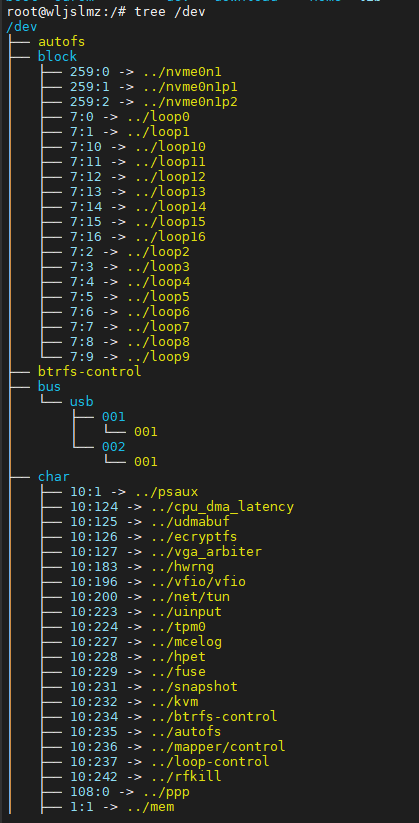Click the ../mapper/control target

click(x=218, y=746)
